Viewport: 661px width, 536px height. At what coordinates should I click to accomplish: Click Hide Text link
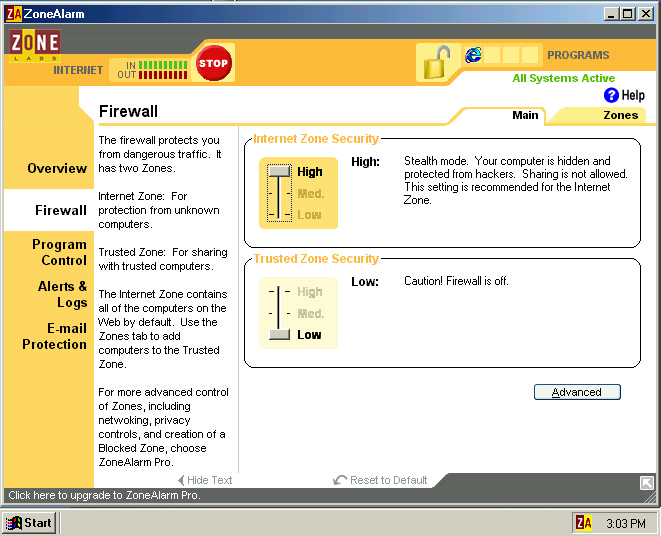[x=205, y=480]
